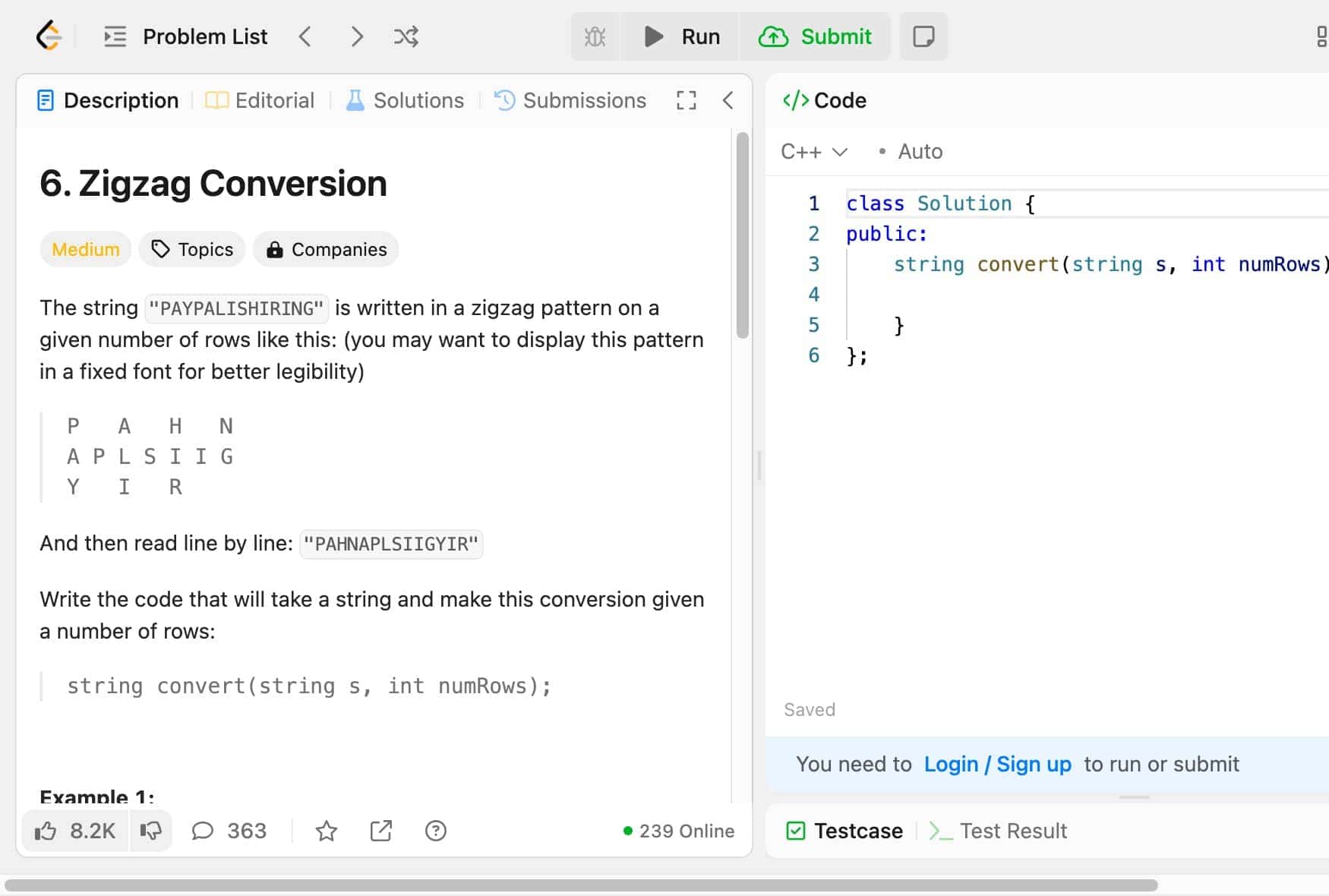Expand description panel to fullscreen
The image size is (1329, 896).
click(686, 100)
